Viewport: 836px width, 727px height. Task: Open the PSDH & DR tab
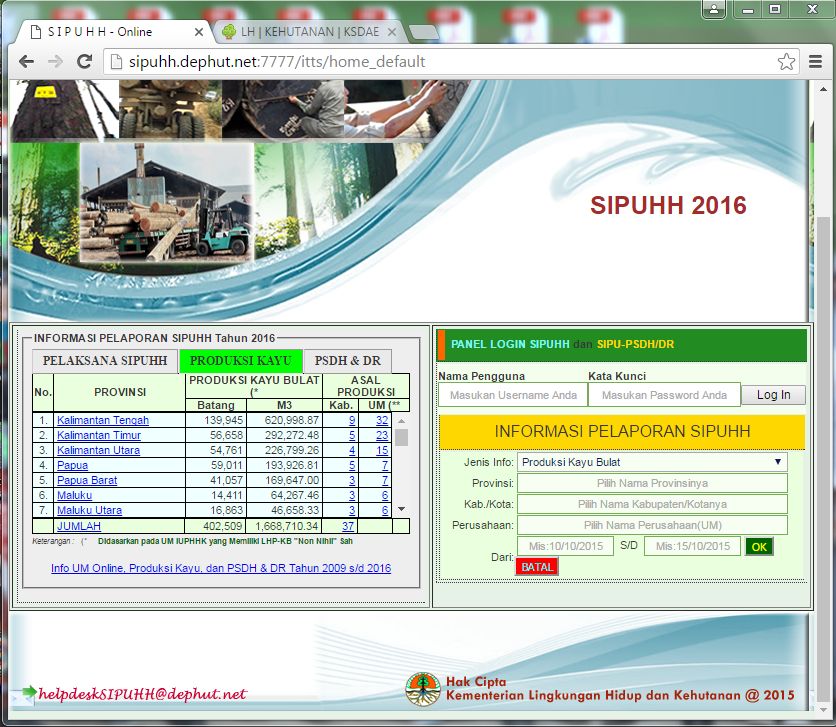[x=348, y=361]
